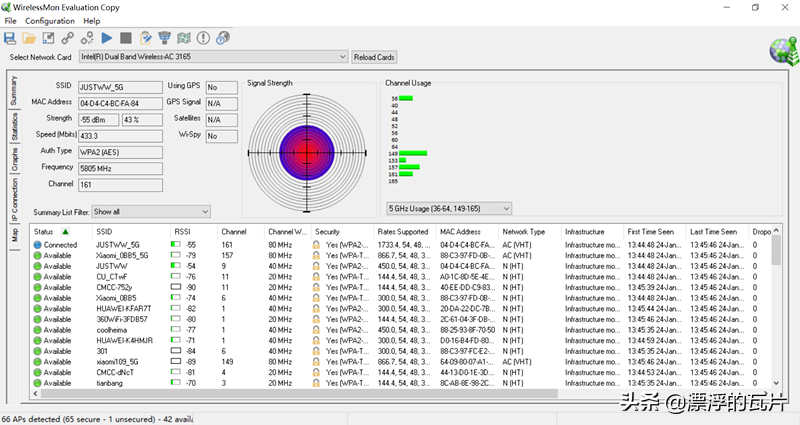Click the WirelessMon globe logo at top right
Screen dimensions: 800x425
tap(784, 51)
